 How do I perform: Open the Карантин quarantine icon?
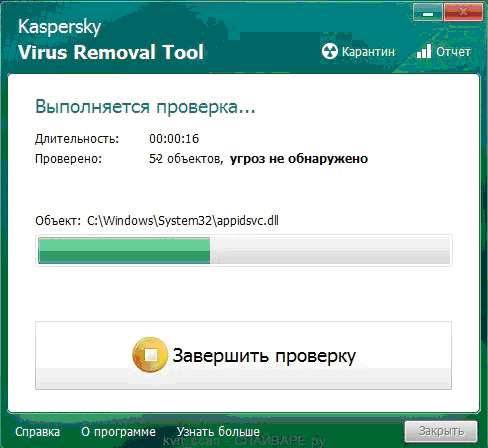point(330,51)
